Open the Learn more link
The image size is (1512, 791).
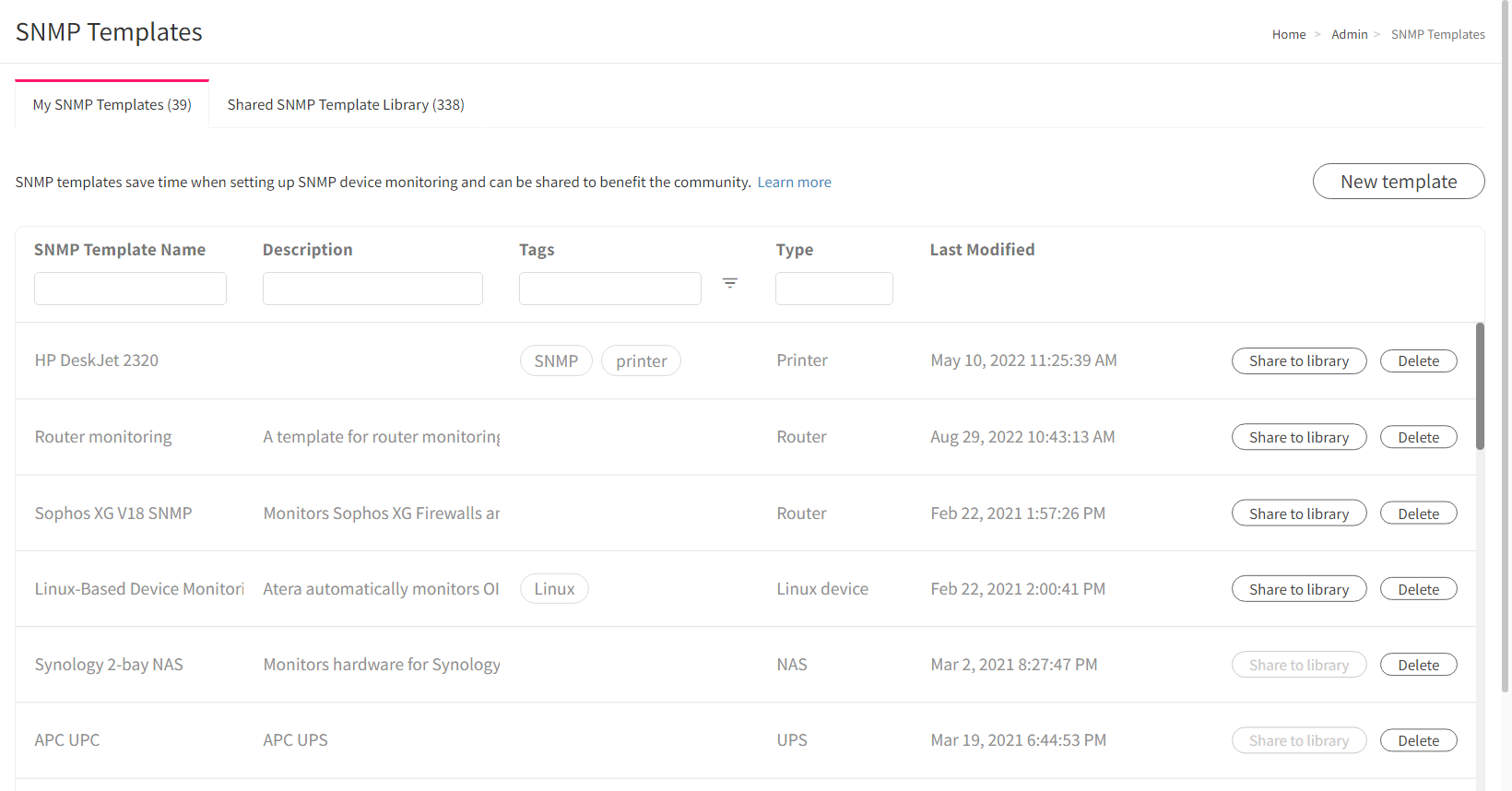[794, 183]
